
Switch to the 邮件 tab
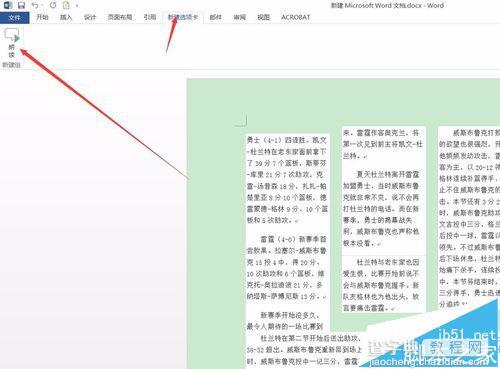(216, 17)
